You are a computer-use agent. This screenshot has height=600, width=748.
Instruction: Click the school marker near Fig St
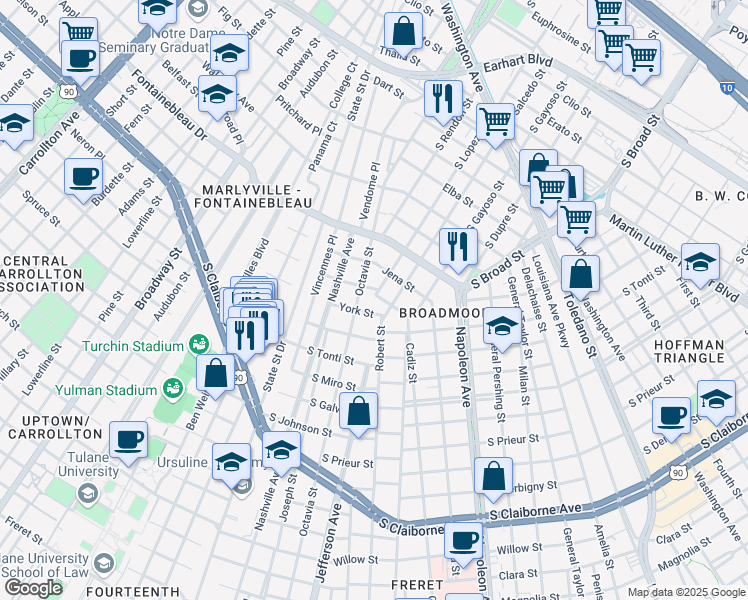tap(229, 56)
